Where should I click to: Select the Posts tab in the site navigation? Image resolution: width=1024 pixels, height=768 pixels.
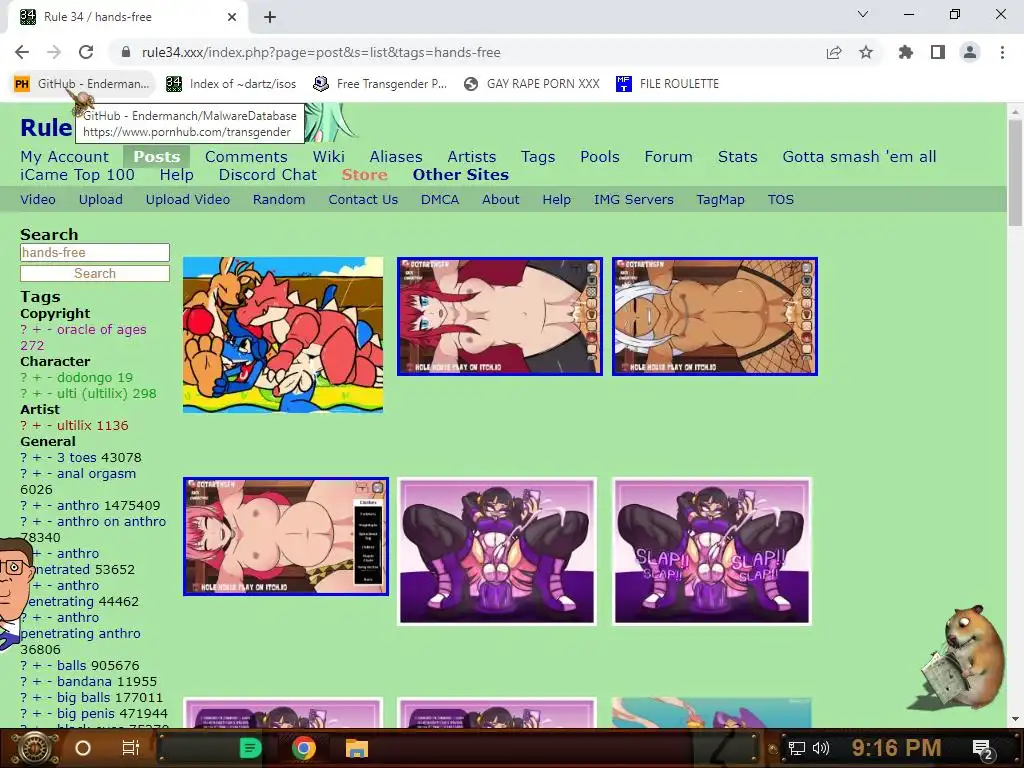(x=157, y=157)
